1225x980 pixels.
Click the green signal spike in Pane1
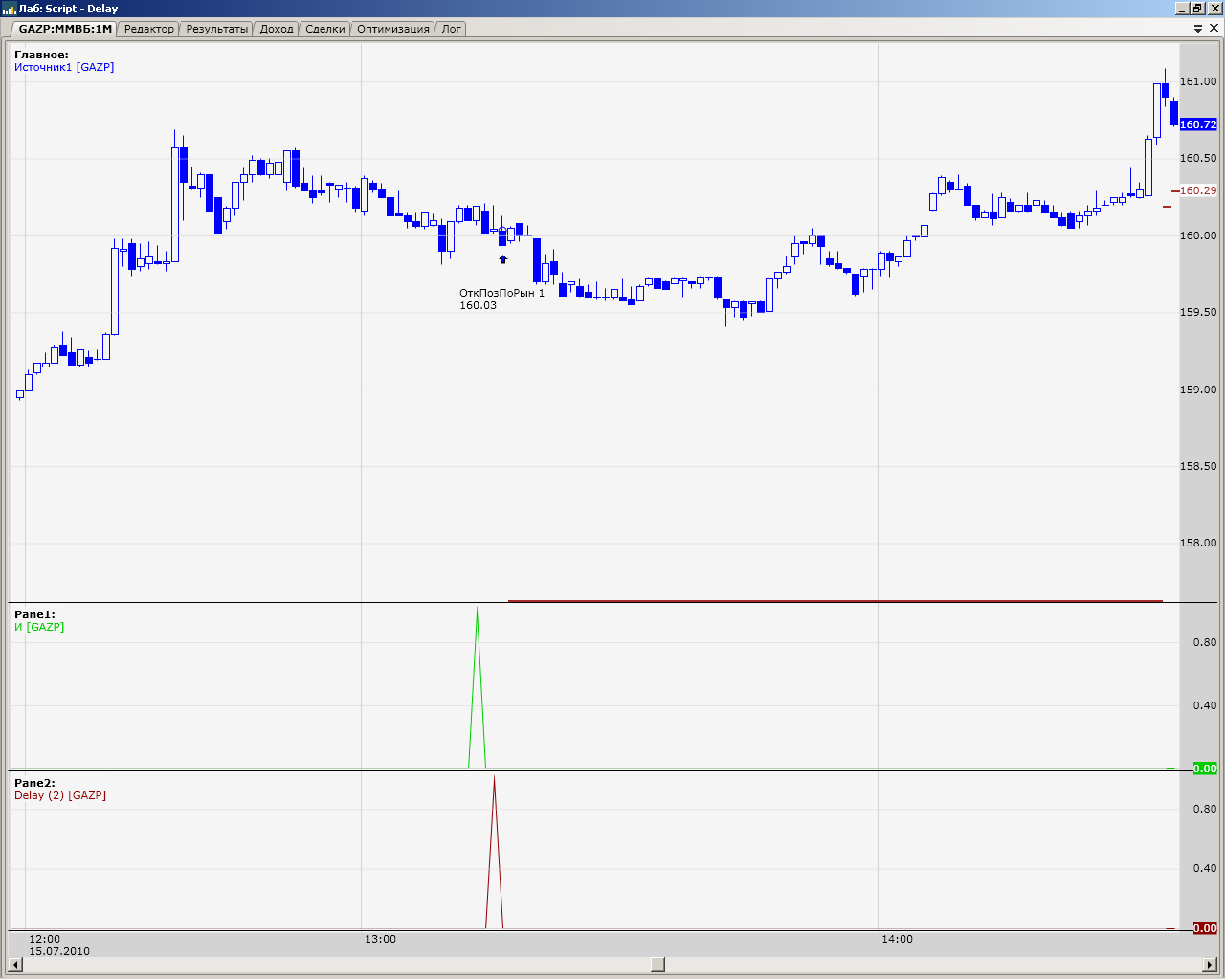click(x=477, y=687)
